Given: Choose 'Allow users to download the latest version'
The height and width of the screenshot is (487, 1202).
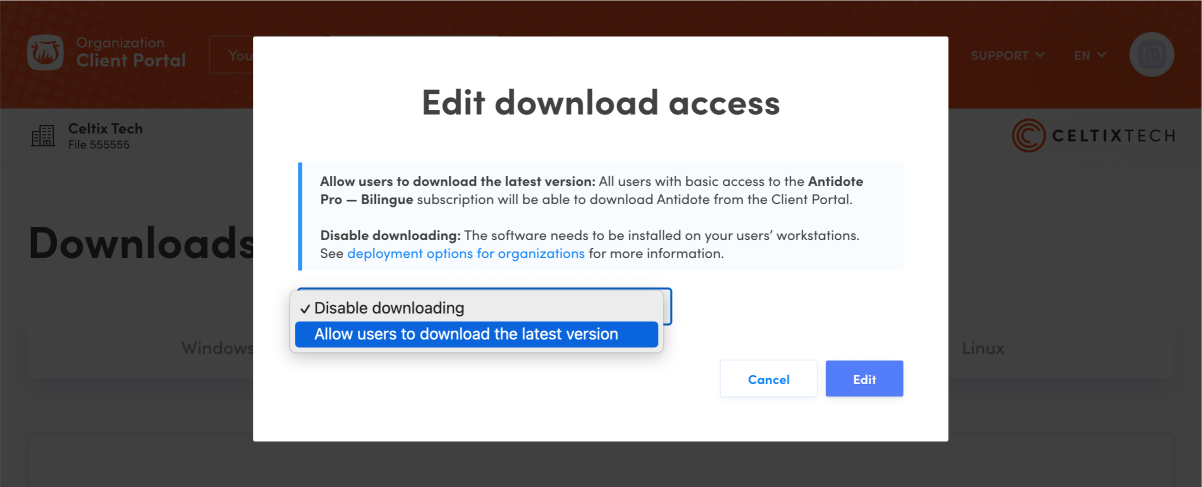Looking at the screenshot, I should coord(466,334).
